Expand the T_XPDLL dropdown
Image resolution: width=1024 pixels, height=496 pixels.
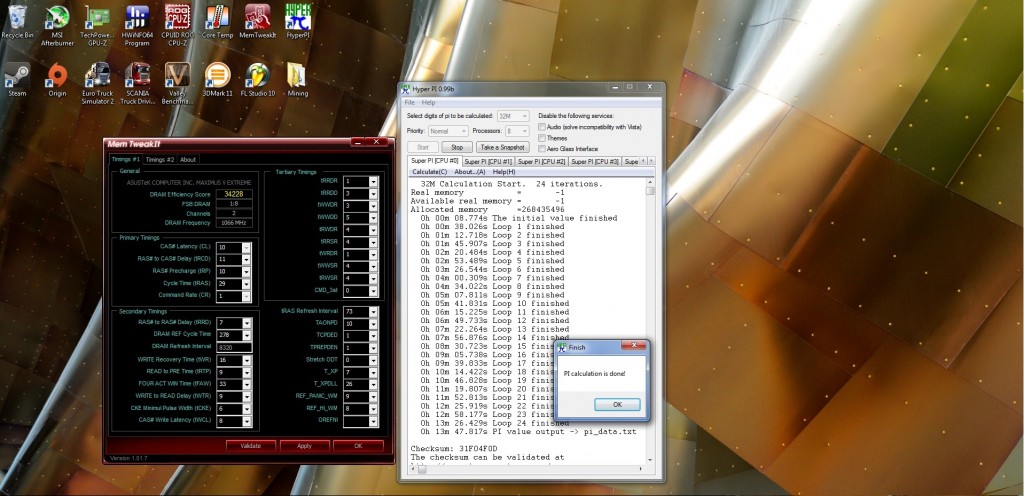[x=373, y=384]
